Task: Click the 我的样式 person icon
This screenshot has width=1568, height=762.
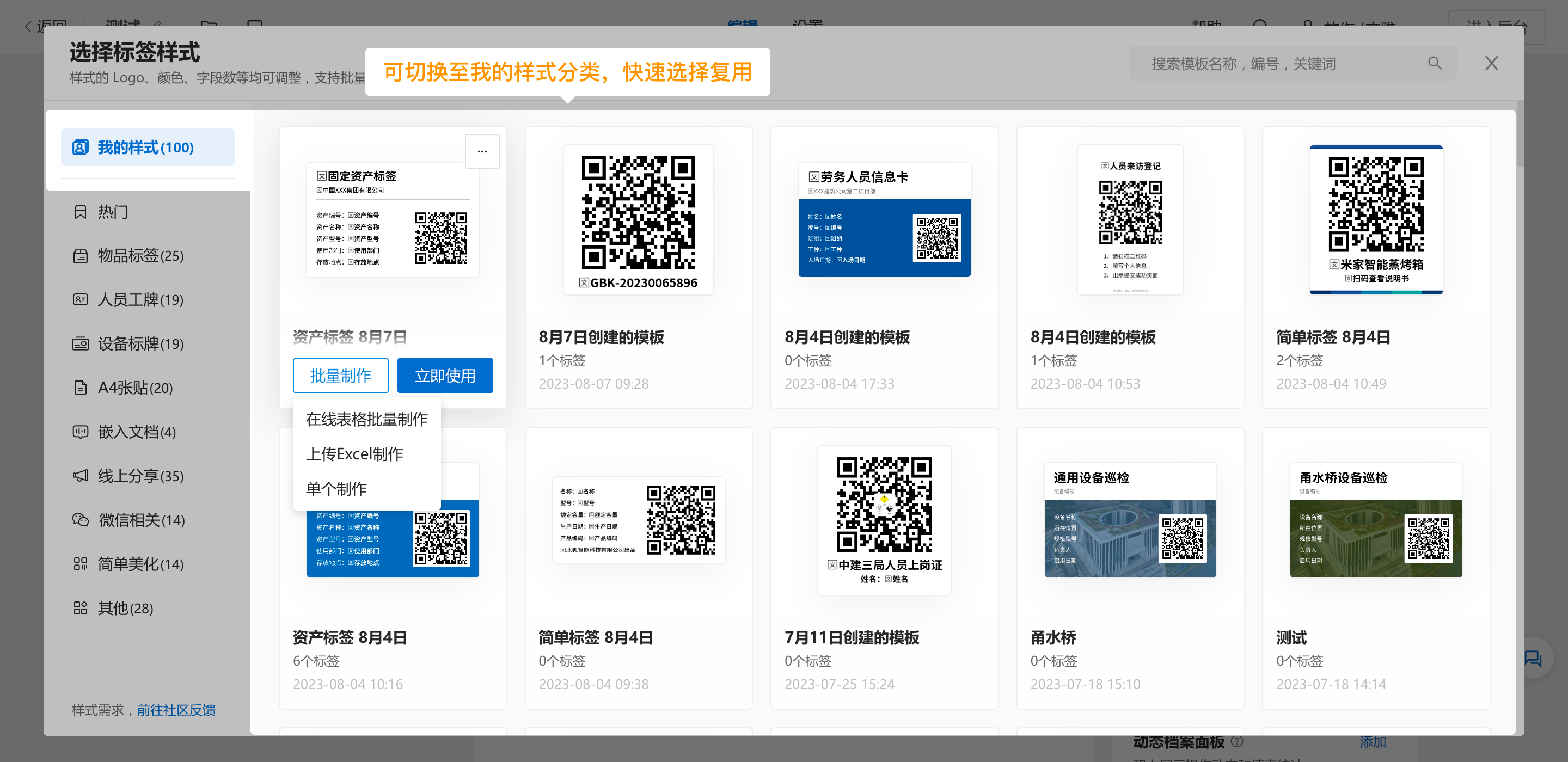Action: 81,148
